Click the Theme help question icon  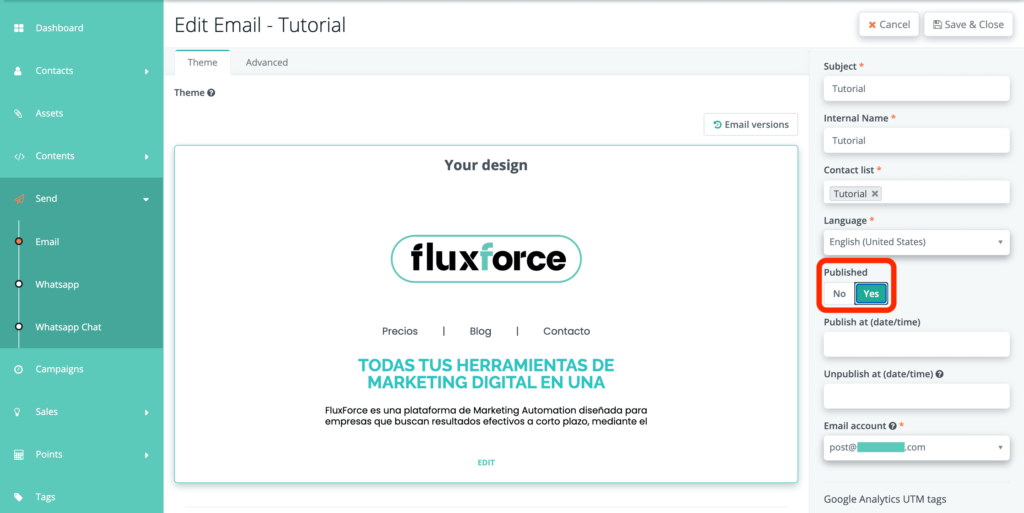pyautogui.click(x=211, y=93)
